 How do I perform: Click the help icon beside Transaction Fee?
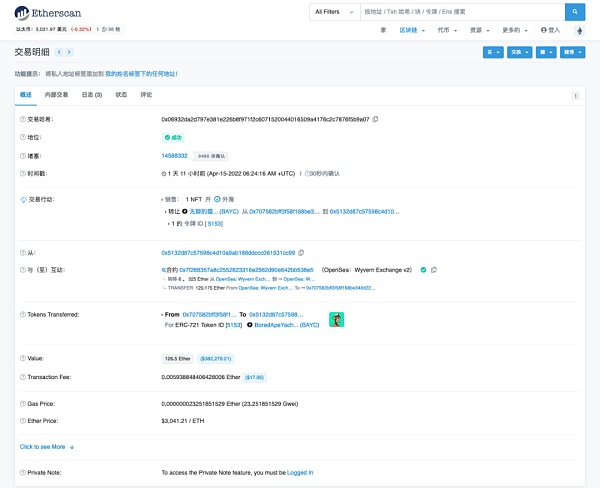(x=23, y=376)
